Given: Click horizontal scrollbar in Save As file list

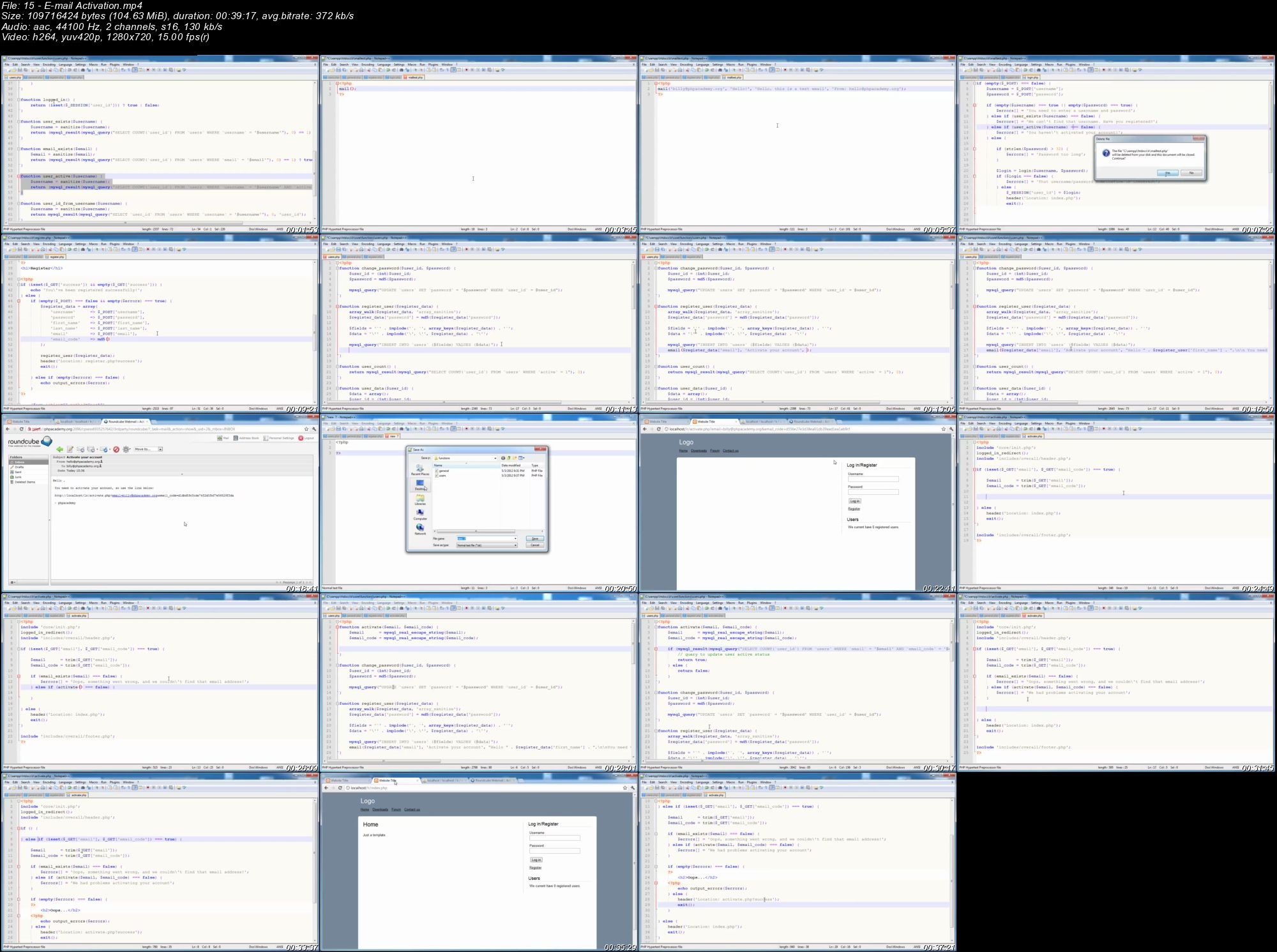Looking at the screenshot, I should click(x=476, y=531).
